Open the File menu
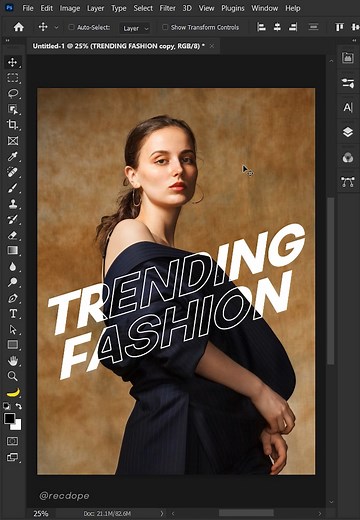The image size is (360, 520). [x=28, y=8]
